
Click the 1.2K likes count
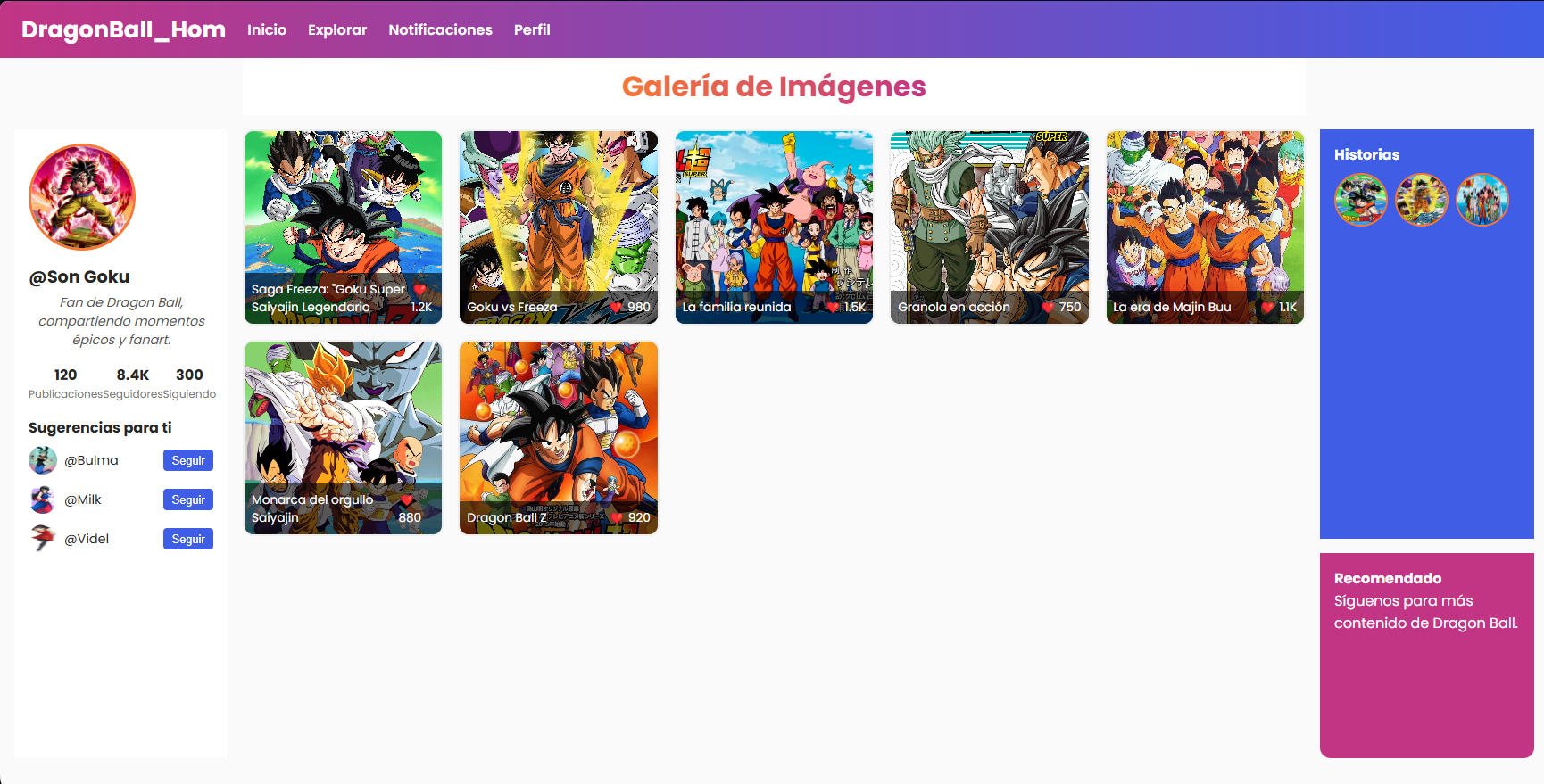[x=421, y=307]
